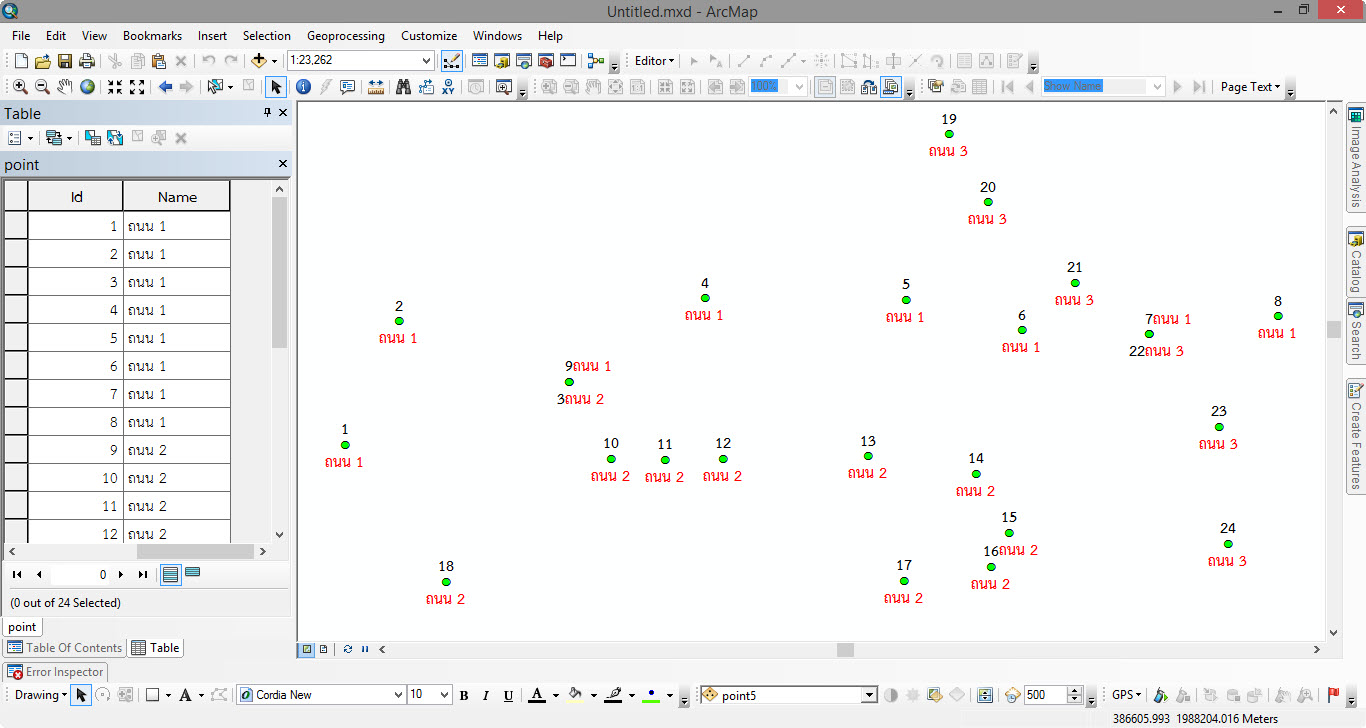Toggle Italic text formatting
This screenshot has width=1366, height=728.
[x=486, y=695]
